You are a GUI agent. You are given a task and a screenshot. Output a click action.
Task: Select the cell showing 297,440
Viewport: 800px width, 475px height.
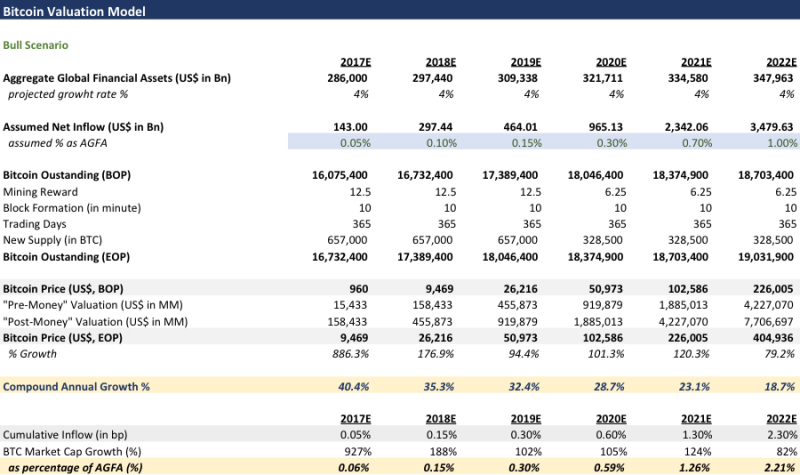[x=433, y=78]
